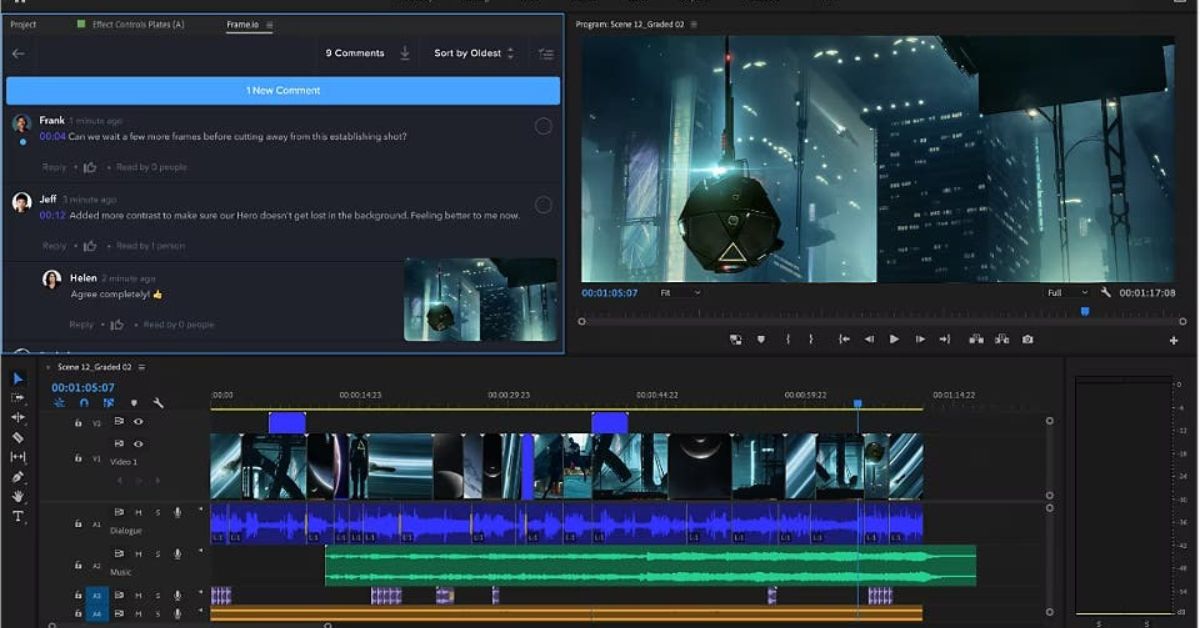Mark Frank's comment as complete
Viewport: 1200px width, 628px height.
coord(543,126)
